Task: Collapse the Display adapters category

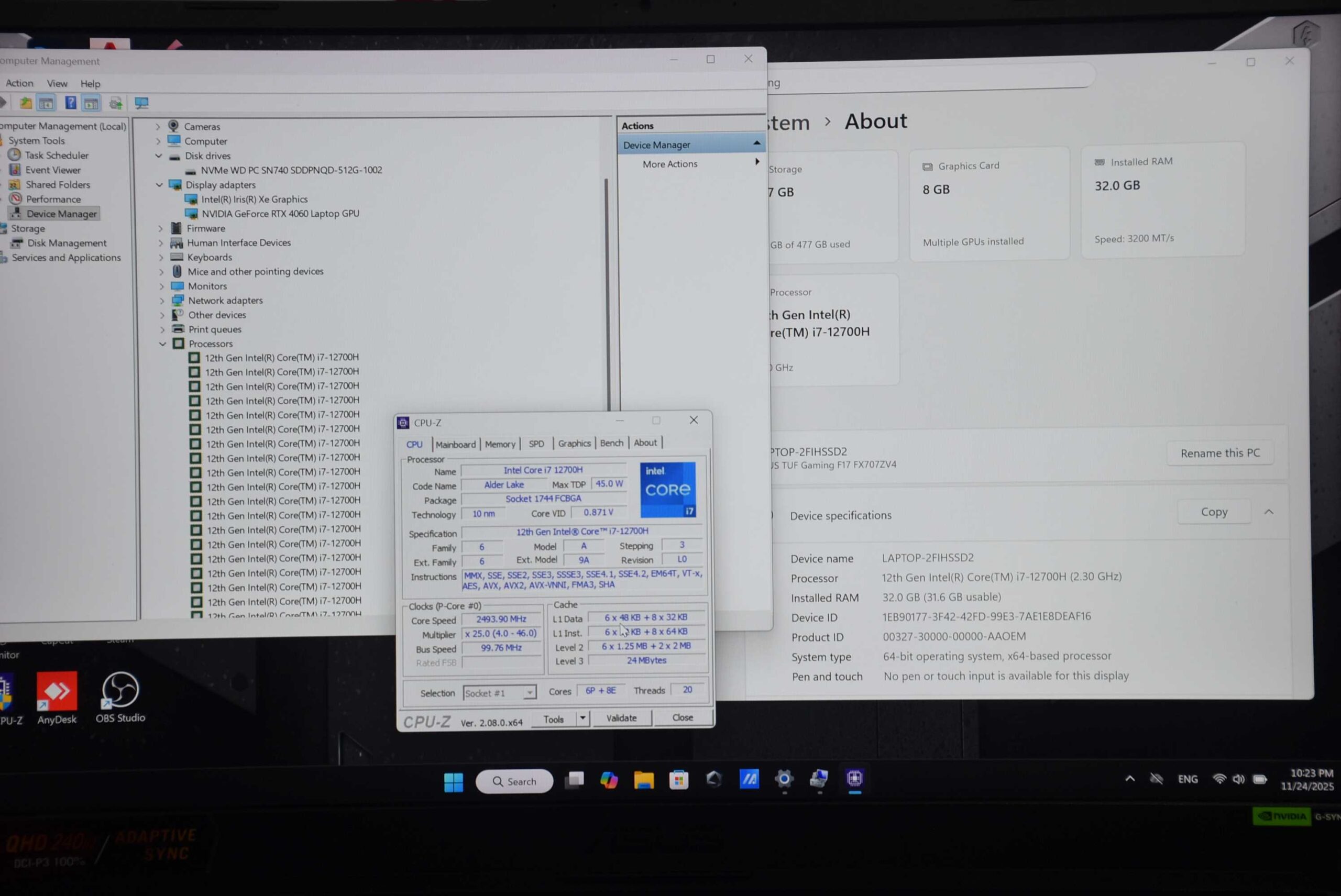Action: point(159,184)
